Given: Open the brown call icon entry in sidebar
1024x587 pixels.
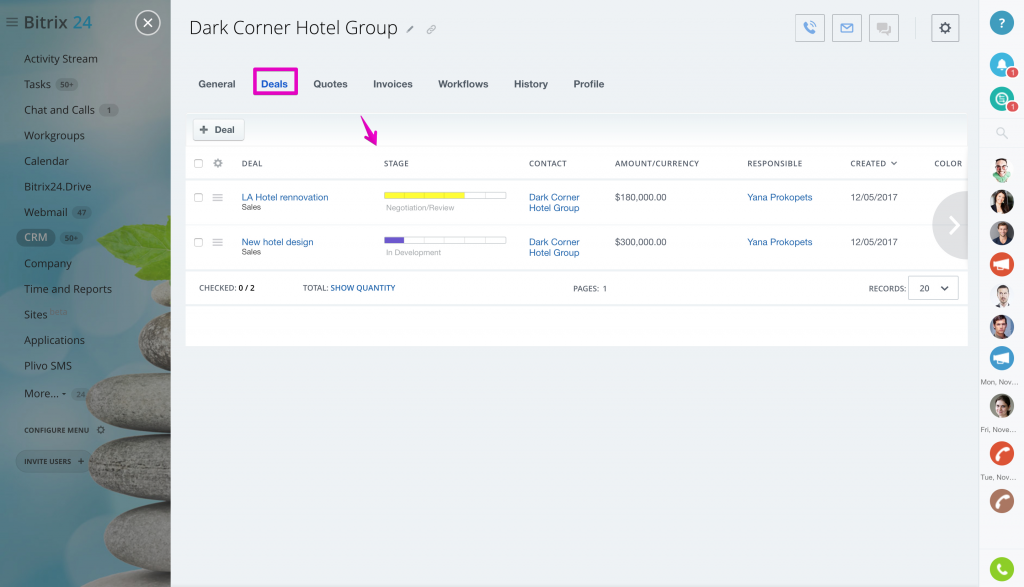Looking at the screenshot, I should click(x=1001, y=501).
